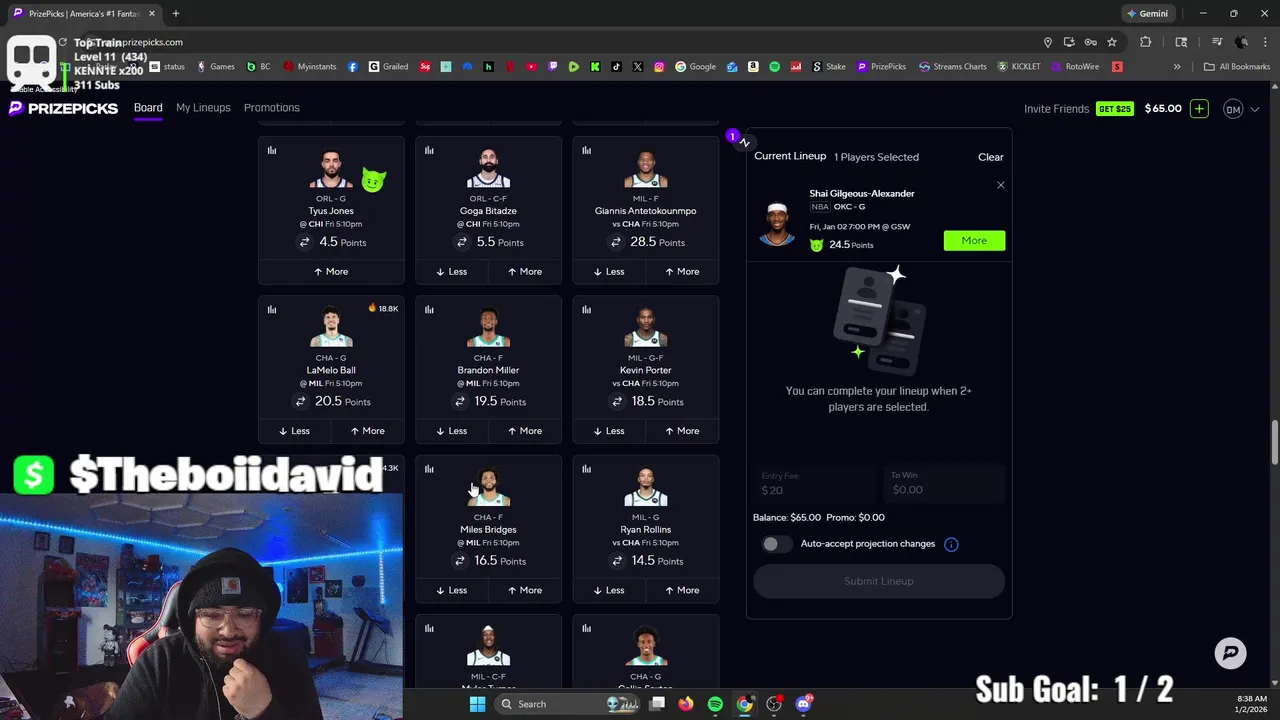Click the browser address bar
The image size is (1280, 720).
click(560, 42)
